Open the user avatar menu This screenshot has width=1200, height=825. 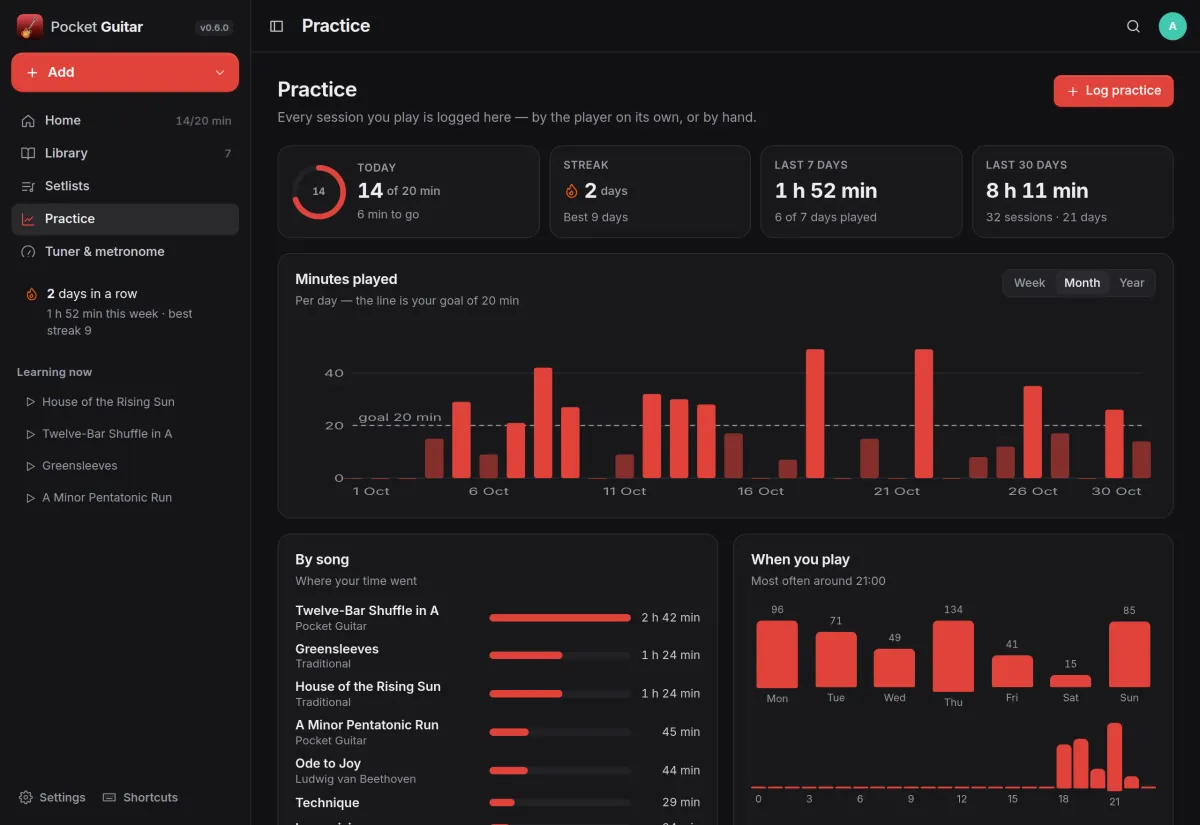[1172, 26]
